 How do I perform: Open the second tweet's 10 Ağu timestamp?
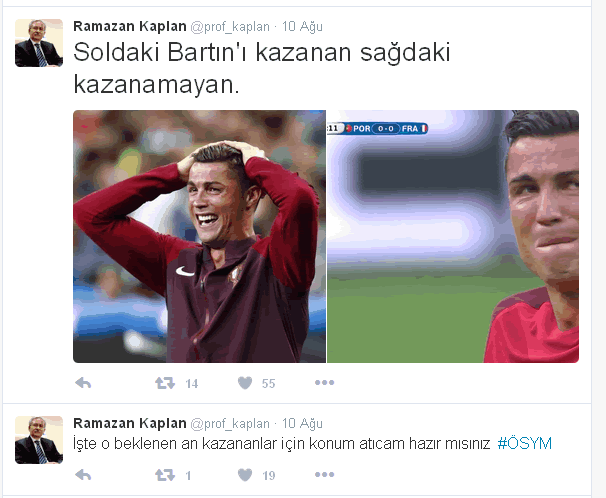pos(302,424)
